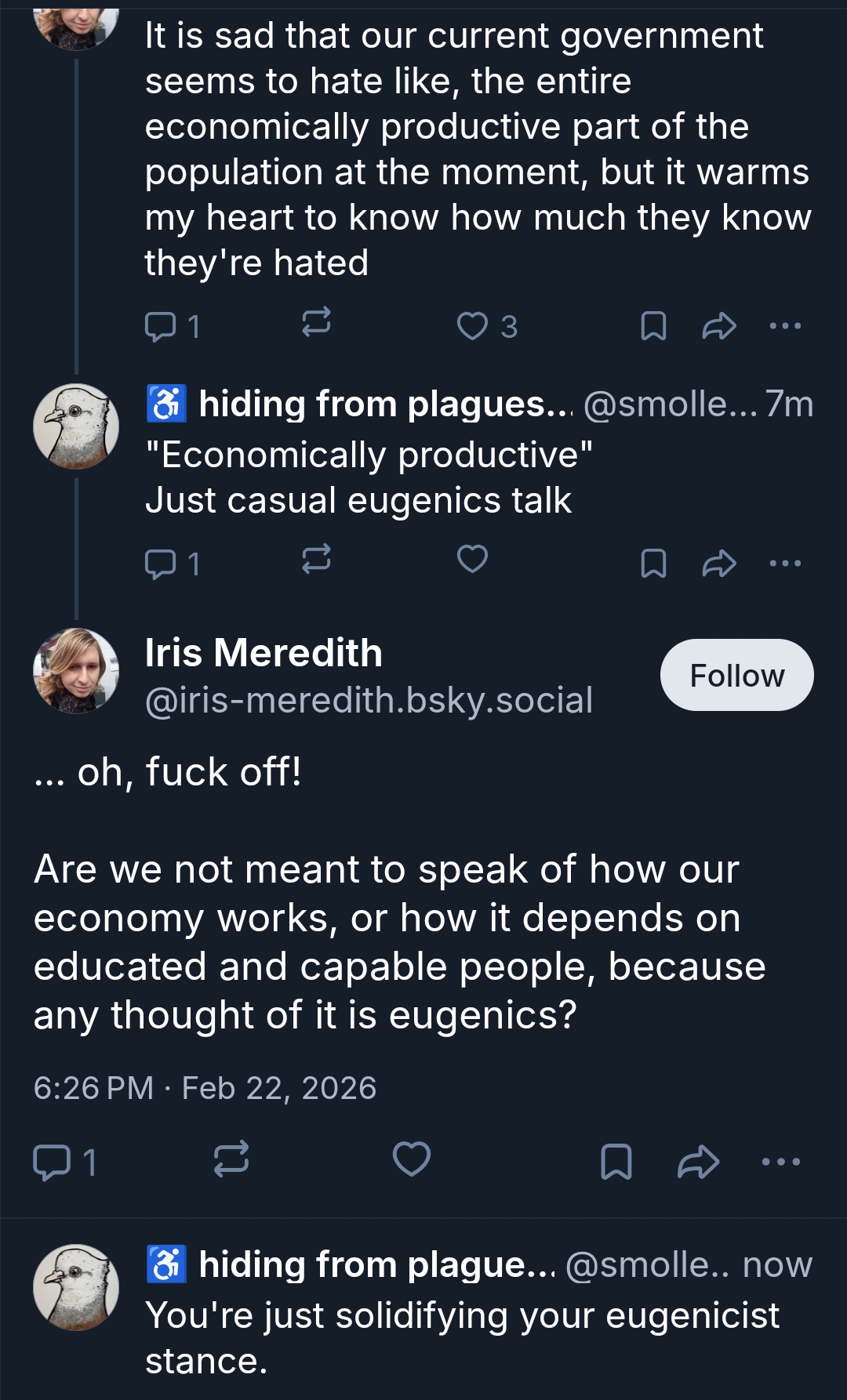Viewport: 847px width, 1400px height.
Task: Bookmark the top post about current government
Action: (653, 326)
